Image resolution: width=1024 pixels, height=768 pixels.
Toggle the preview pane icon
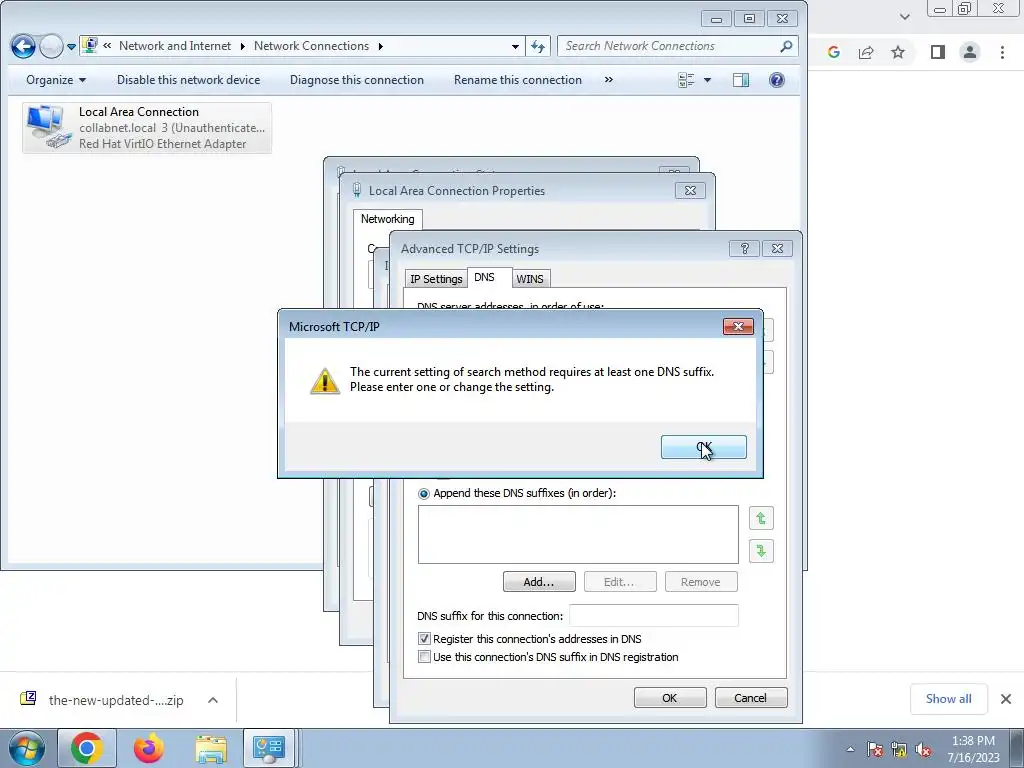[741, 80]
